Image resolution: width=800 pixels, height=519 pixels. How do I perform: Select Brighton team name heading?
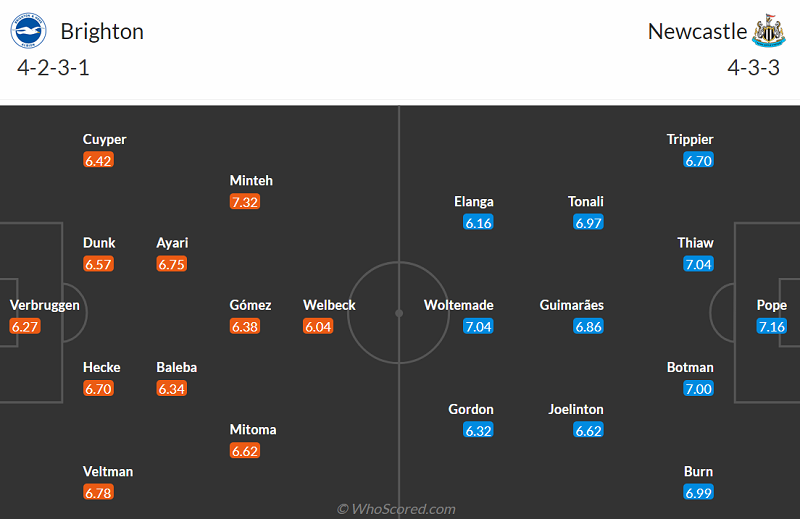coord(102,31)
